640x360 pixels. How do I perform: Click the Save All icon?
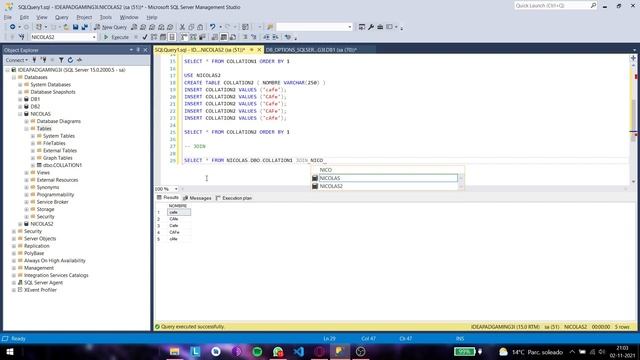pyautogui.click(x=84, y=27)
